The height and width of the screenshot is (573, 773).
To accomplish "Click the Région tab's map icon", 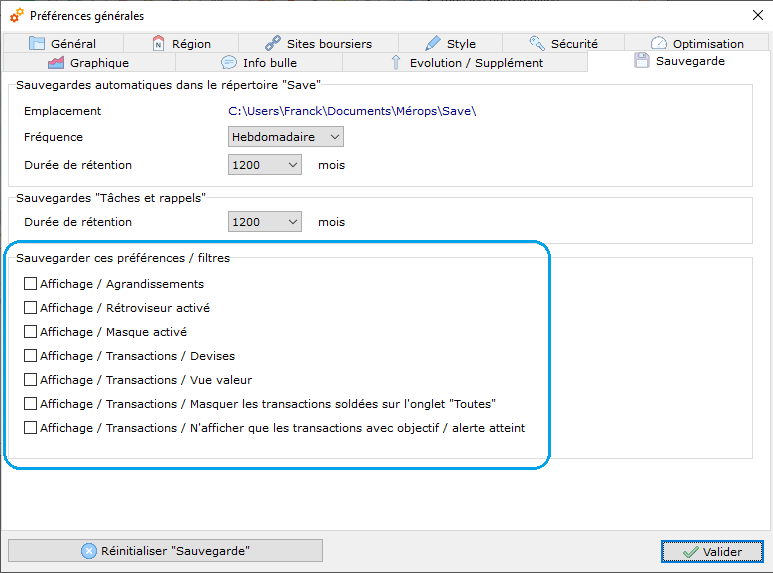I will tap(158, 43).
